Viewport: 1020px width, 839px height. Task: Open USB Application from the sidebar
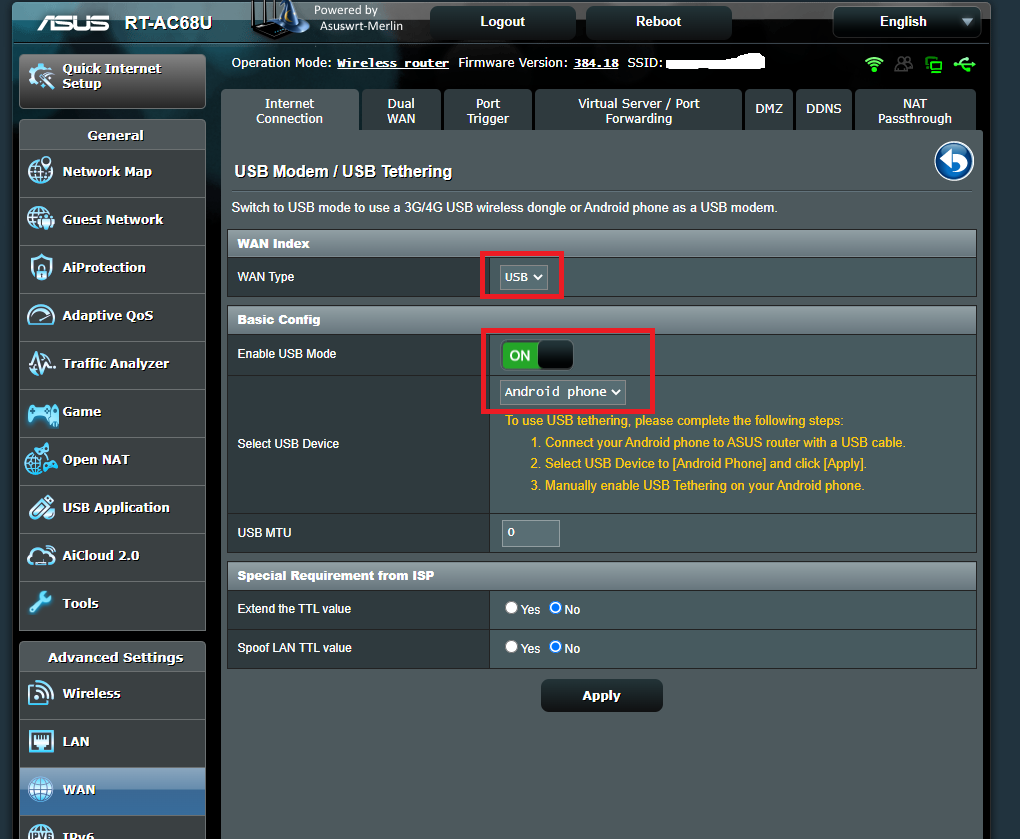point(113,508)
